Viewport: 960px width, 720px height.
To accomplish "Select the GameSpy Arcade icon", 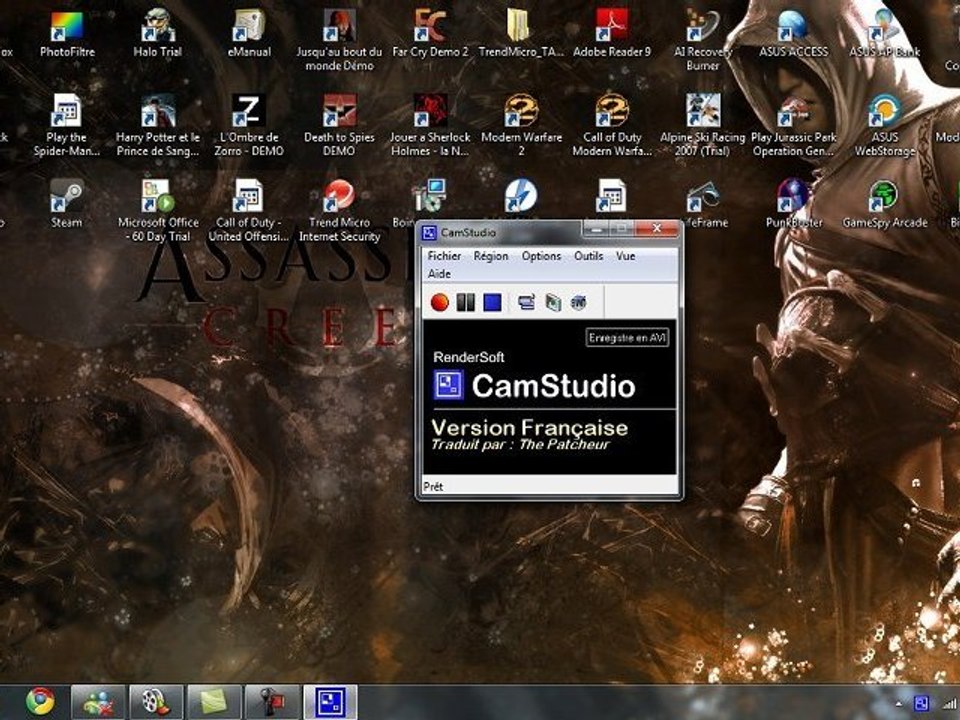I will 885,204.
